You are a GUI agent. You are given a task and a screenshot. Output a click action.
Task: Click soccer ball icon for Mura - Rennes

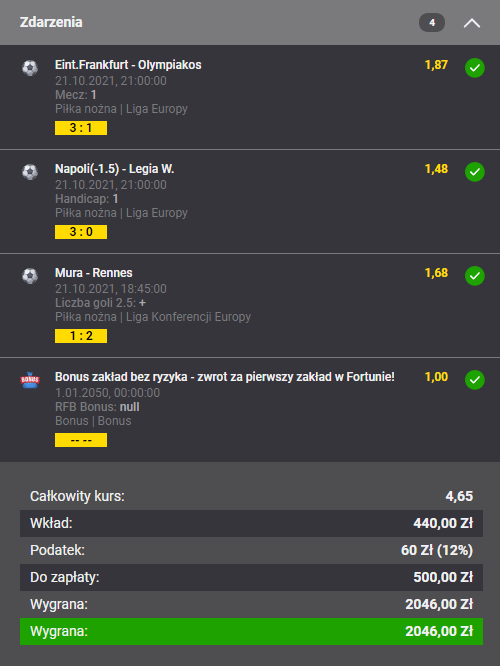[x=30, y=276]
